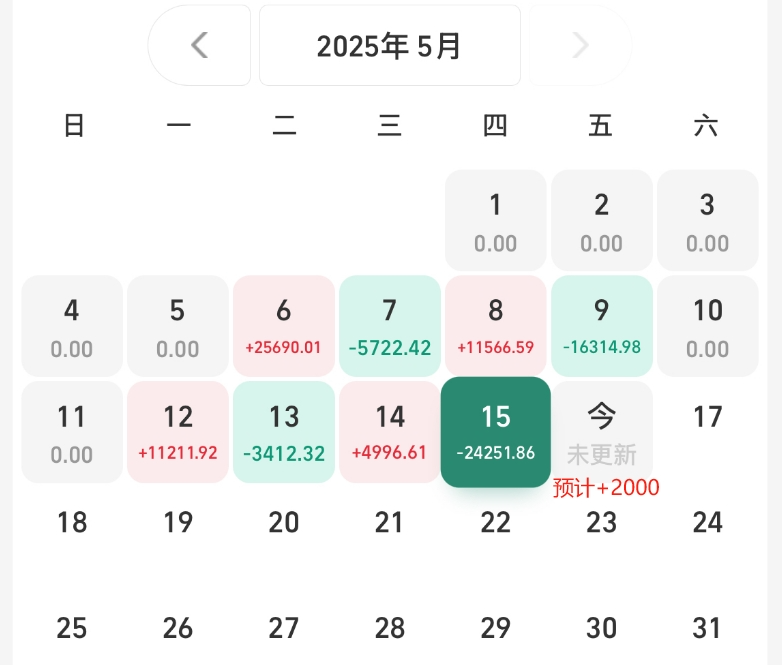Open May 9 with -16314.98 loss
Viewport: 782px width, 665px height.
pos(602,326)
